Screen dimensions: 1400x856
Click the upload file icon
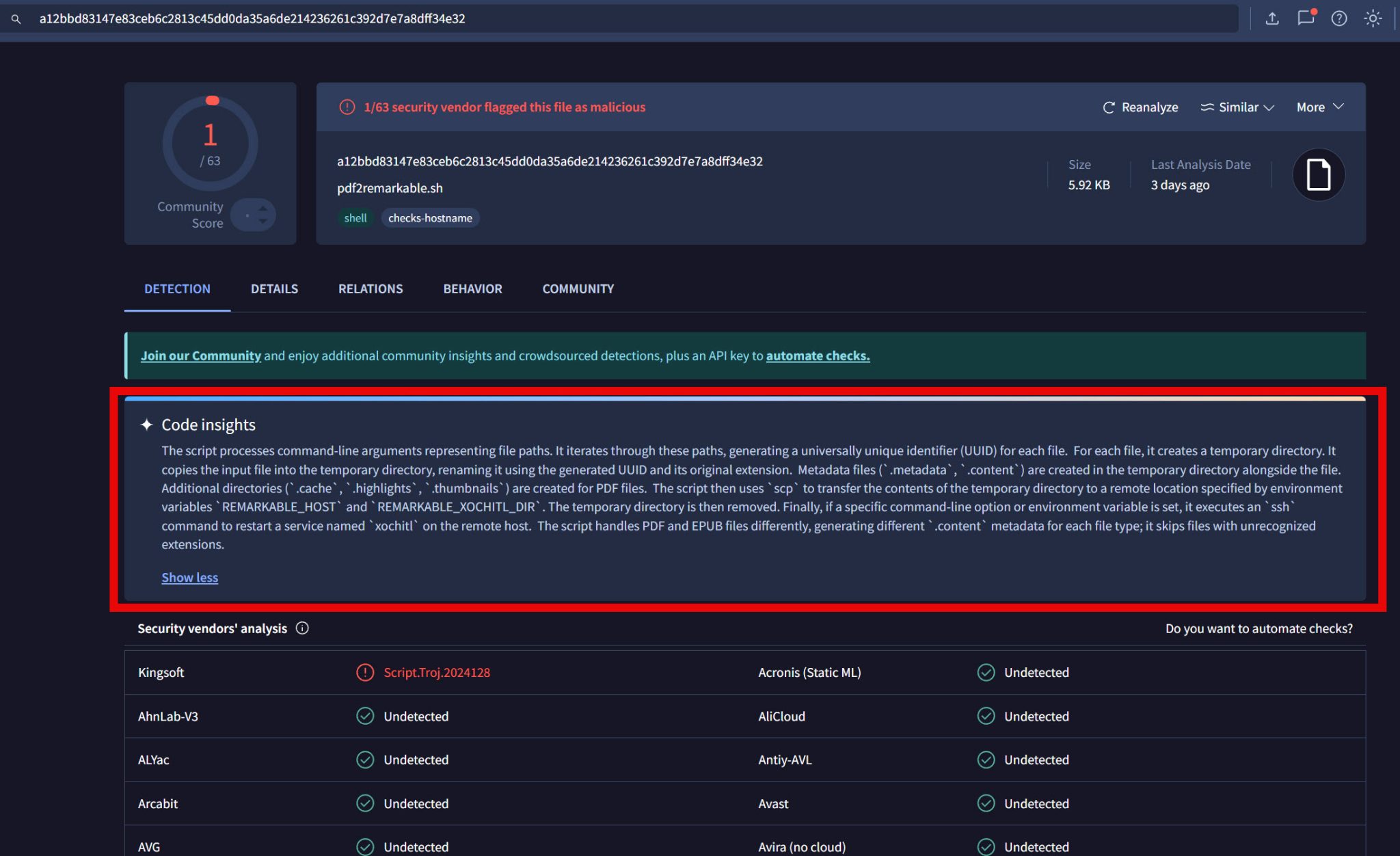(x=1271, y=18)
